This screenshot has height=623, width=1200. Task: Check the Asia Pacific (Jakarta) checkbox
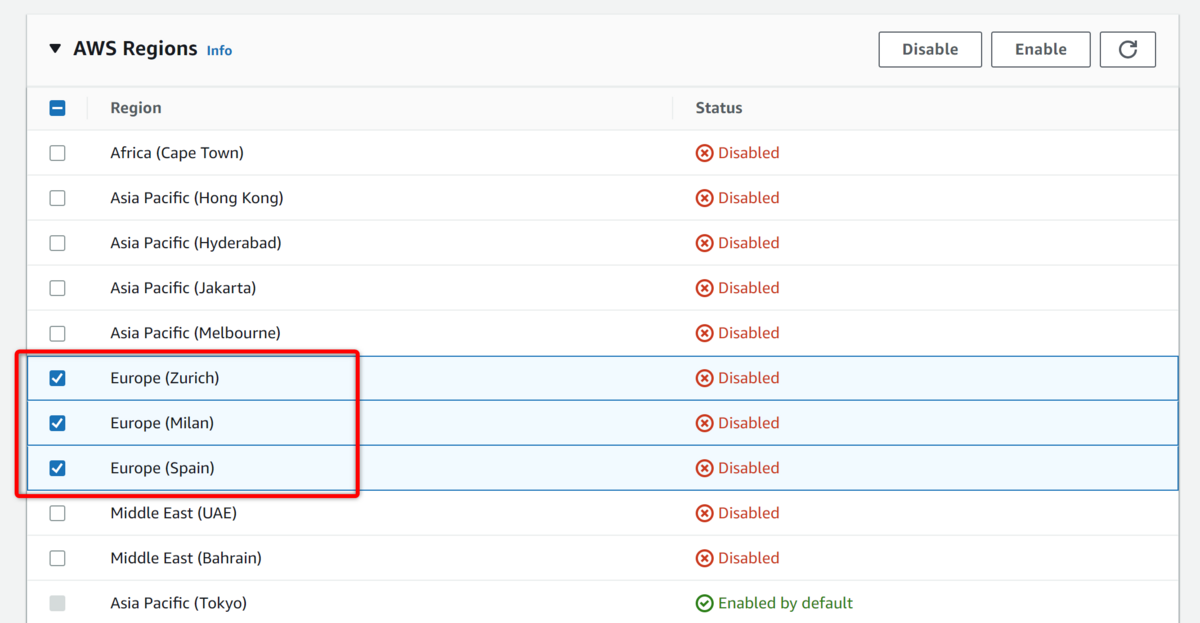57,288
